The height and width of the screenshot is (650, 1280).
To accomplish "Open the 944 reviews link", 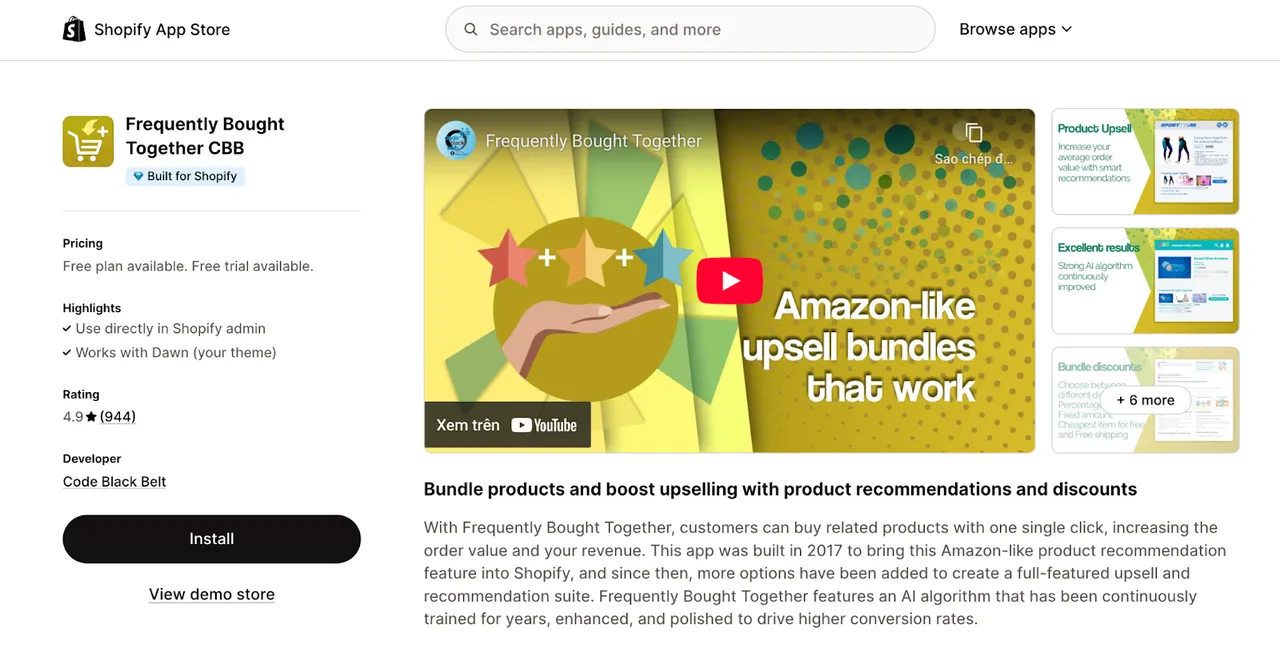I will (118, 417).
